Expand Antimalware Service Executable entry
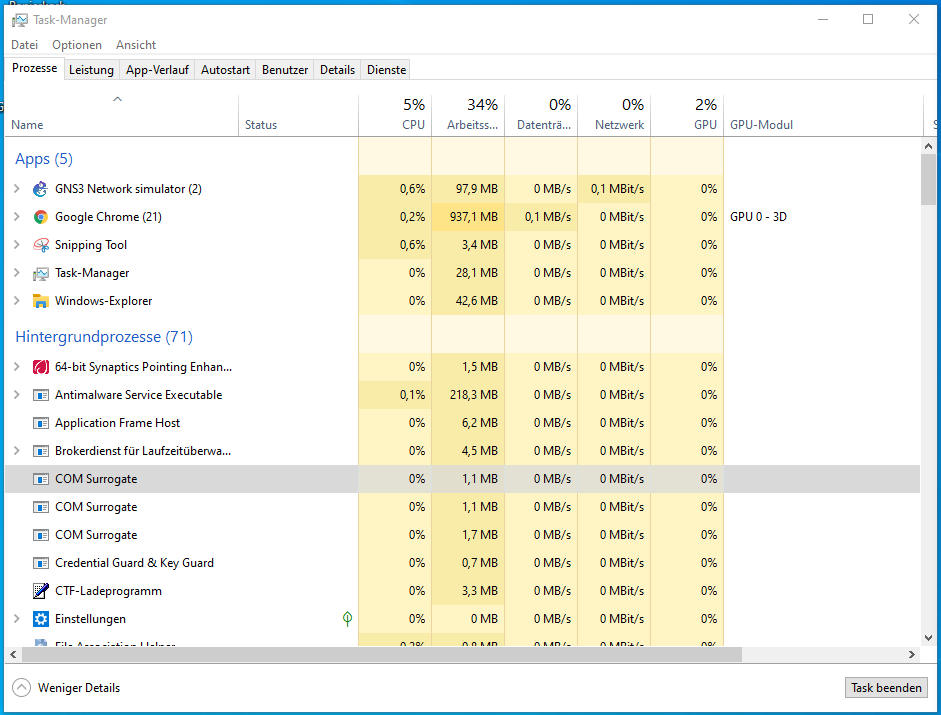This screenshot has height=715, width=941. pos(16,395)
